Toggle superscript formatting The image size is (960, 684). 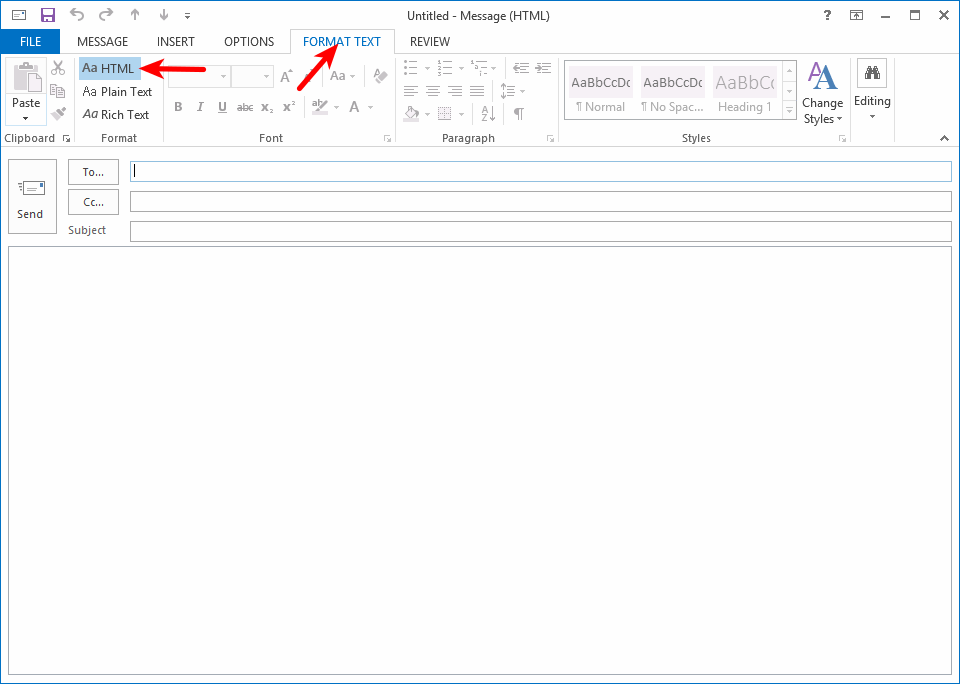click(289, 107)
